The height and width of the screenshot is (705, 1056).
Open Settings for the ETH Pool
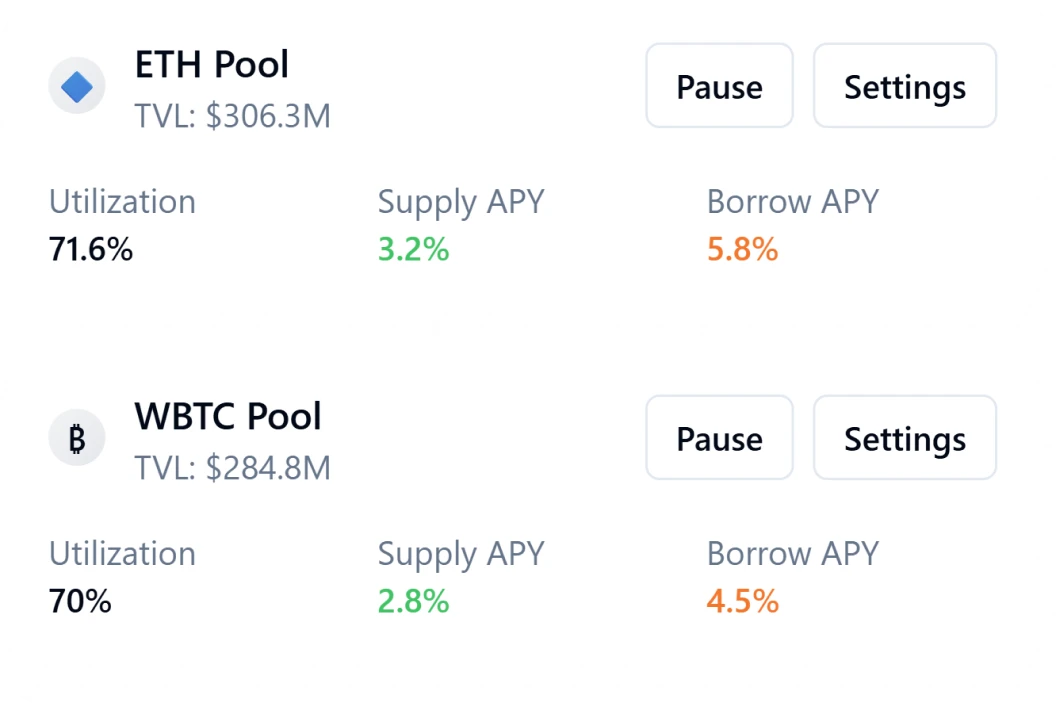[x=904, y=86]
